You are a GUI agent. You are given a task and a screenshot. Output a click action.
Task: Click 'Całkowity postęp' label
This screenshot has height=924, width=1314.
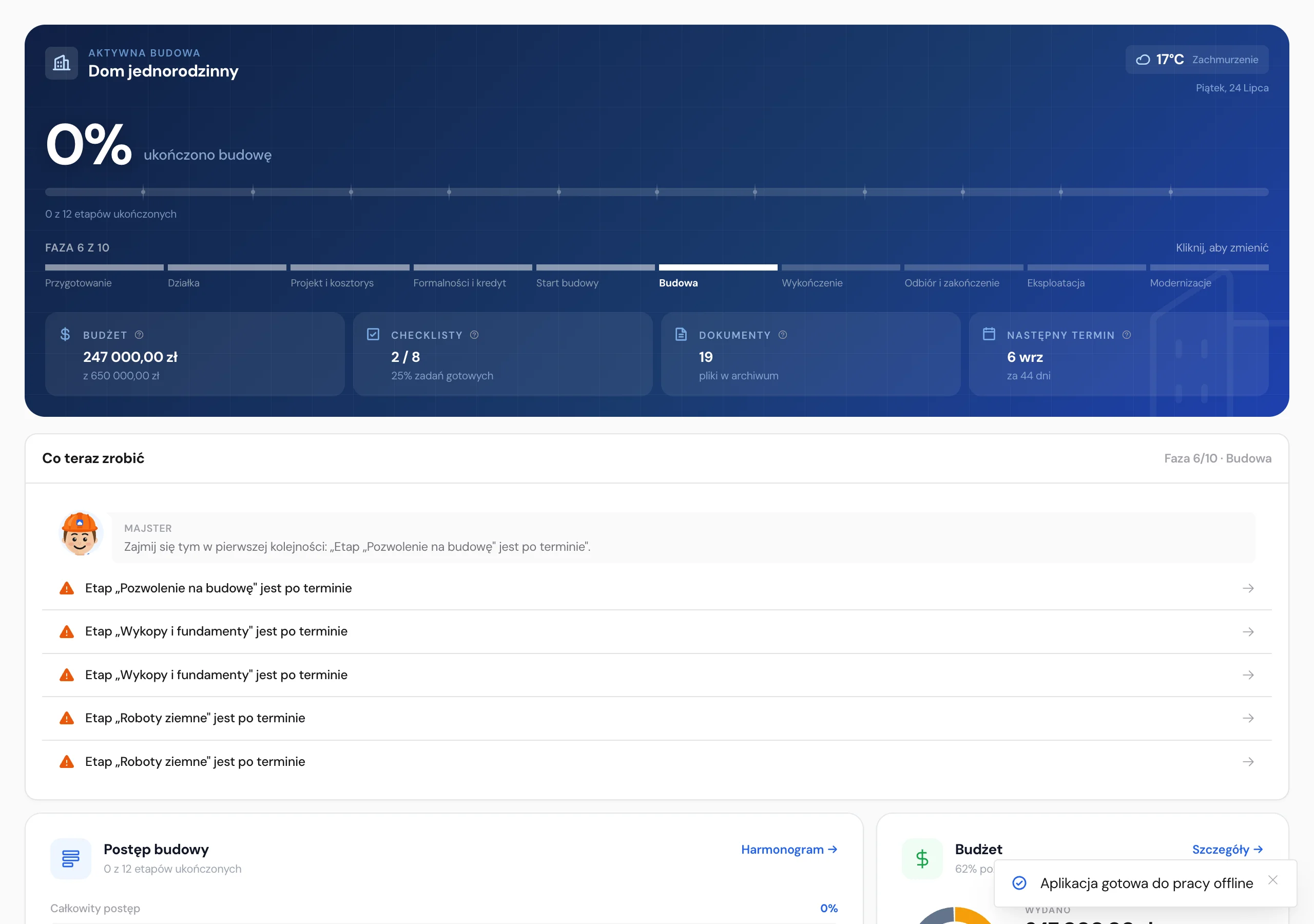tap(95, 909)
